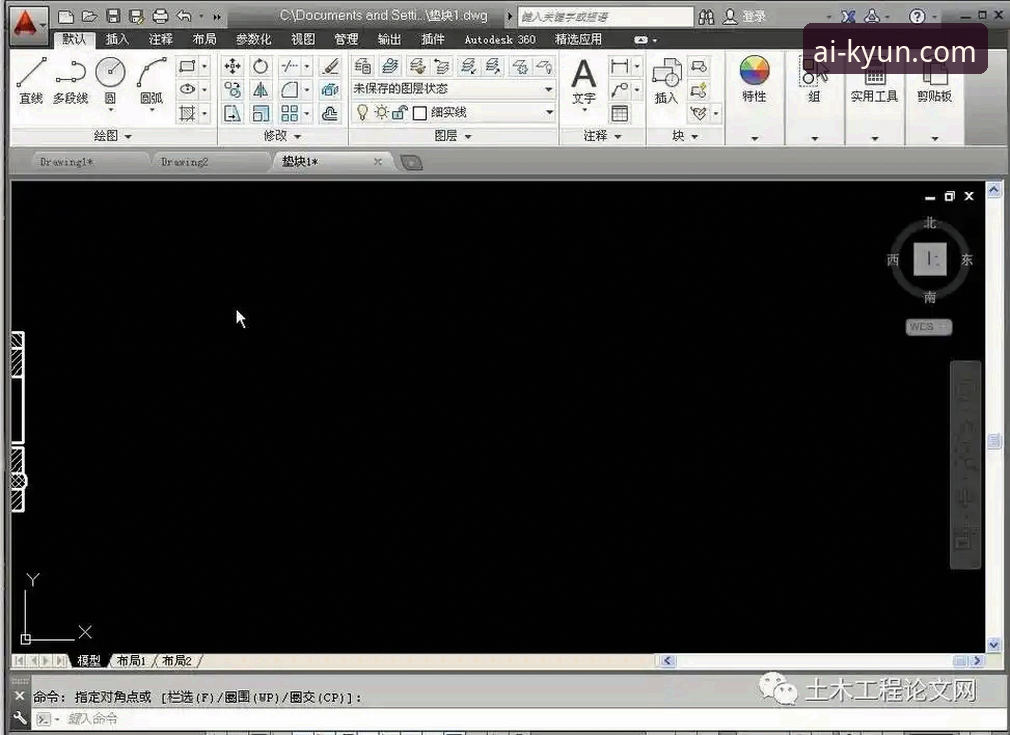Select the Line (直线) tool
Image resolution: width=1010 pixels, height=735 pixels.
point(31,80)
